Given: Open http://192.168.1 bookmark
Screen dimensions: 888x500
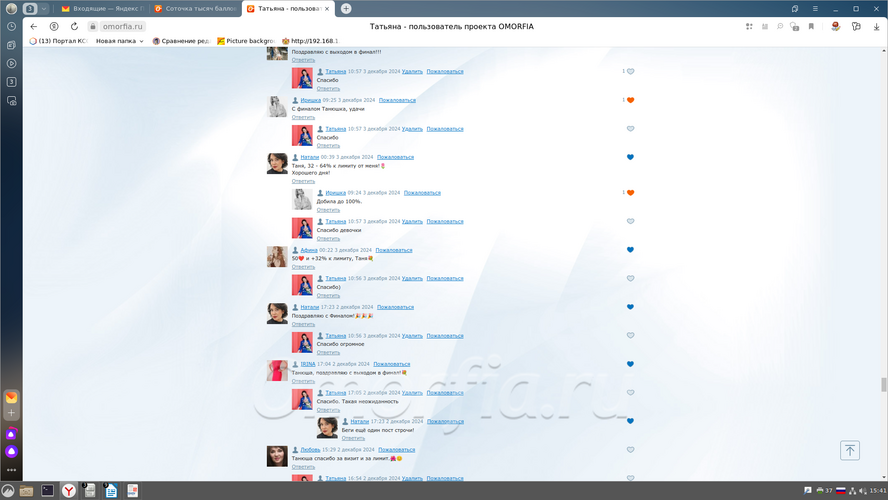Looking at the screenshot, I should point(310,41).
